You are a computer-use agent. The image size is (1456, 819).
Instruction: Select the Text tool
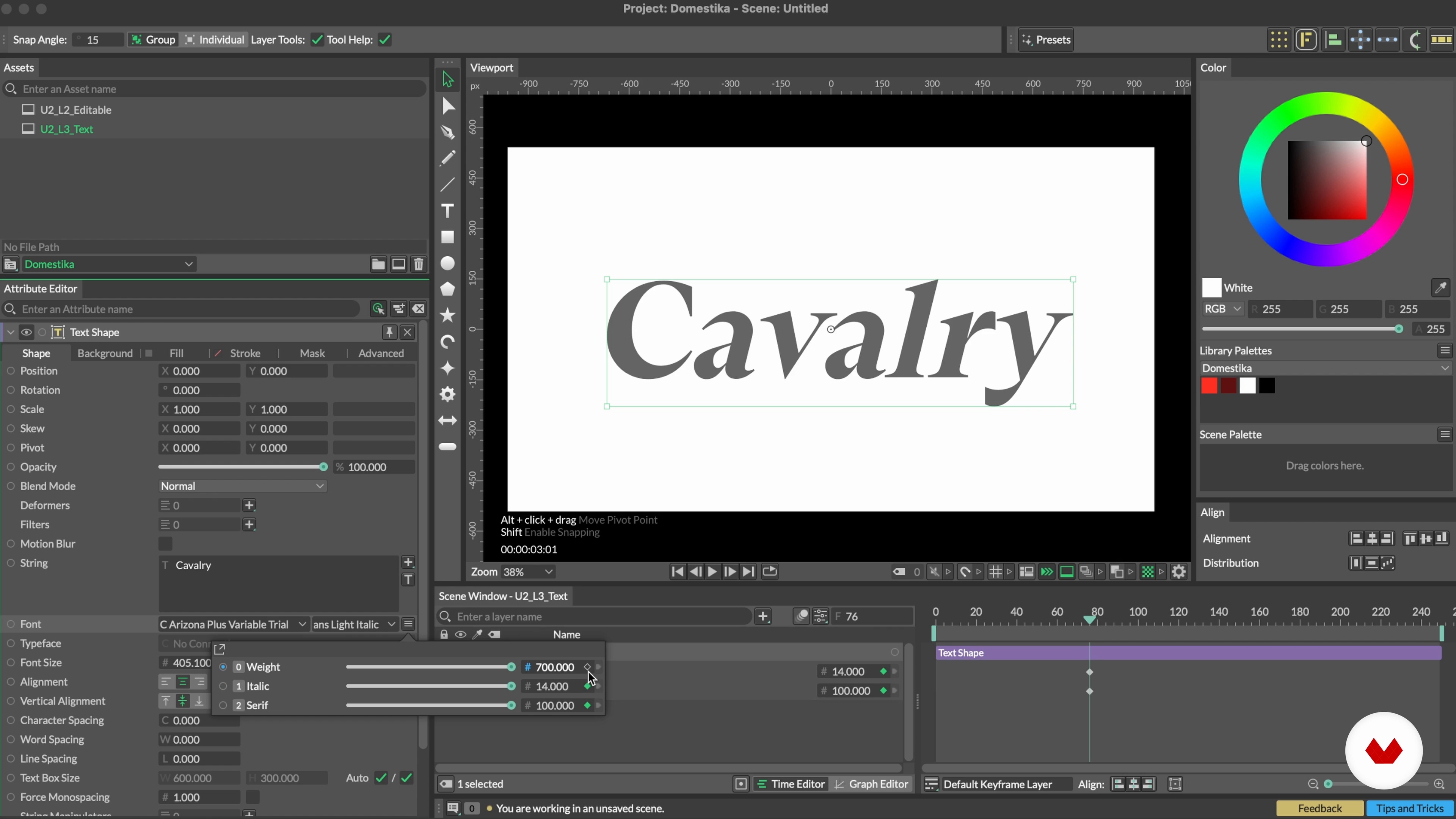(448, 211)
